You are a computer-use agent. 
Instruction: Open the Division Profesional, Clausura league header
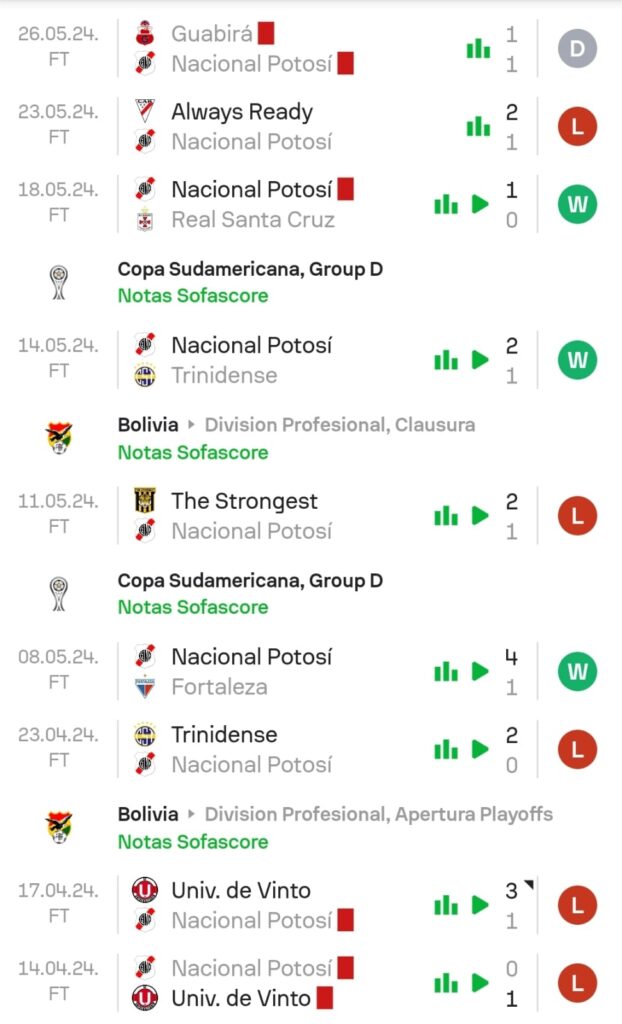pyautogui.click(x=340, y=424)
